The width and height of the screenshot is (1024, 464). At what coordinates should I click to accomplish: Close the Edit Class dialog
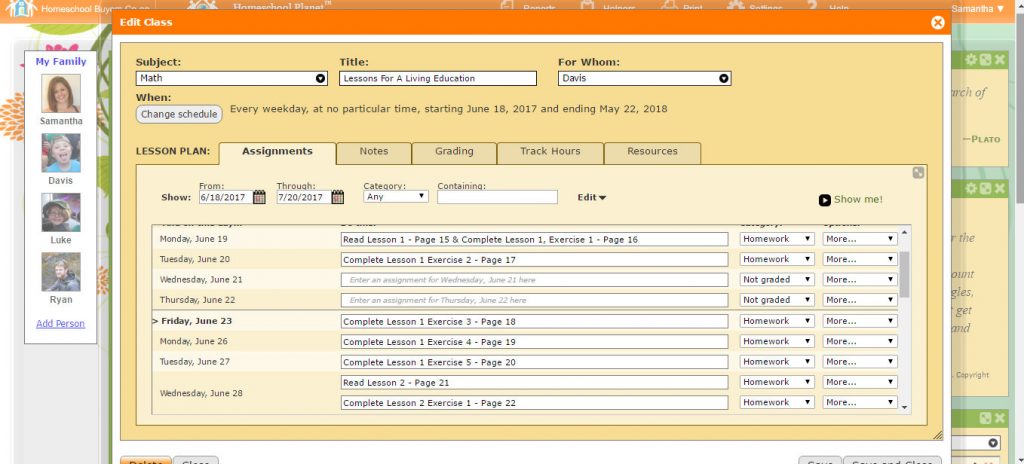(x=937, y=22)
